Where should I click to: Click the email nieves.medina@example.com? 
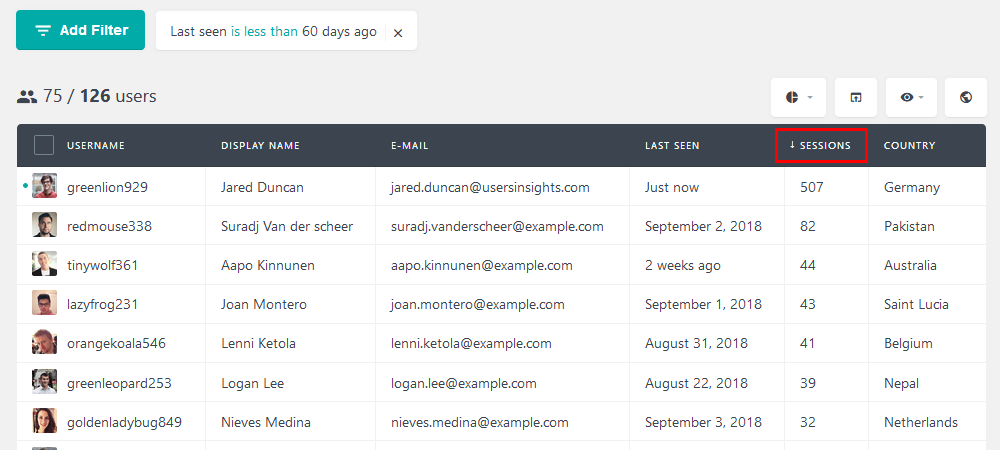tap(480, 423)
